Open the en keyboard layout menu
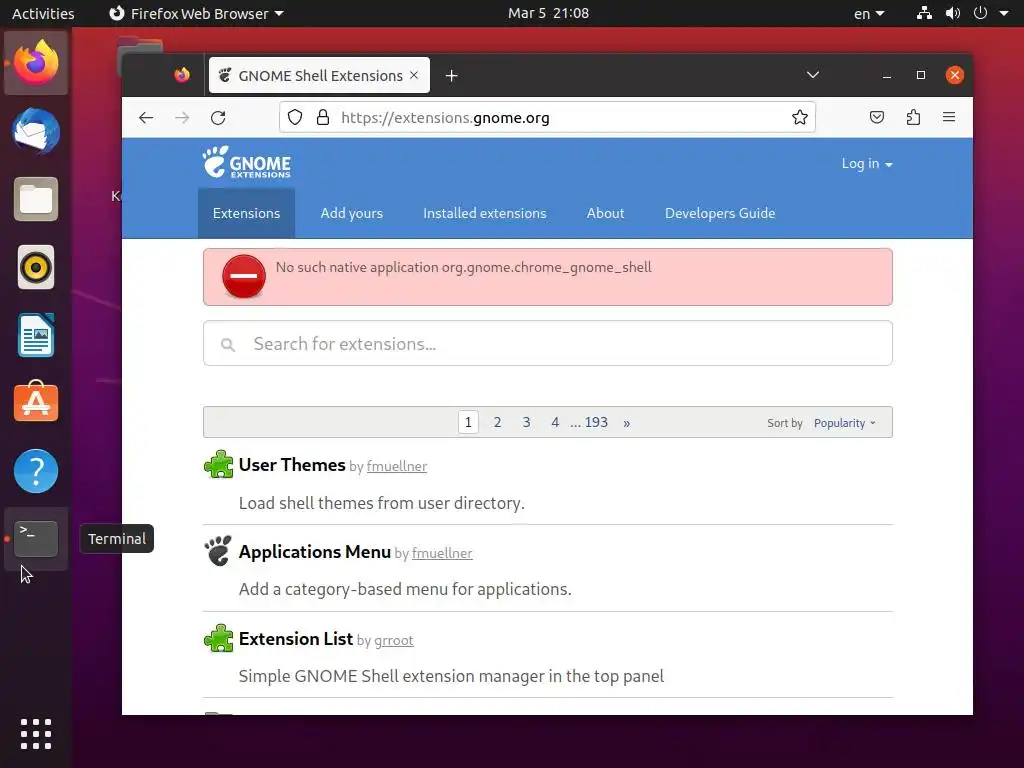This screenshot has width=1024, height=768. (869, 14)
